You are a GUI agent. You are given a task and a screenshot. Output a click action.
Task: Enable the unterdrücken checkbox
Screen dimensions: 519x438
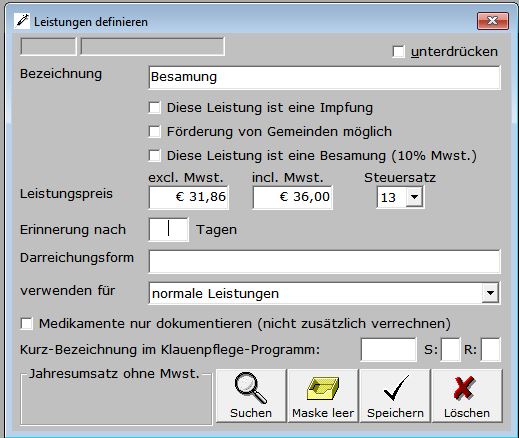pyautogui.click(x=399, y=52)
